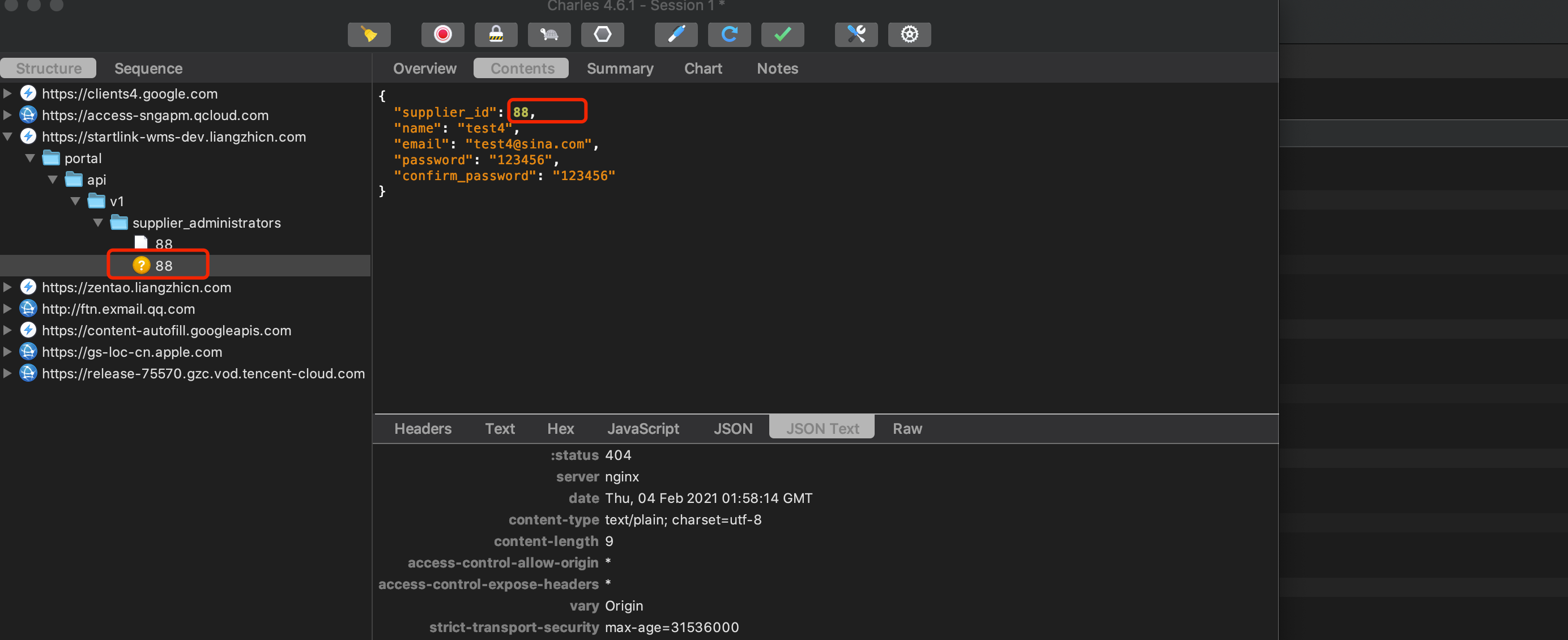Select http://ftn.exmail.qq.com in the tree

click(118, 309)
